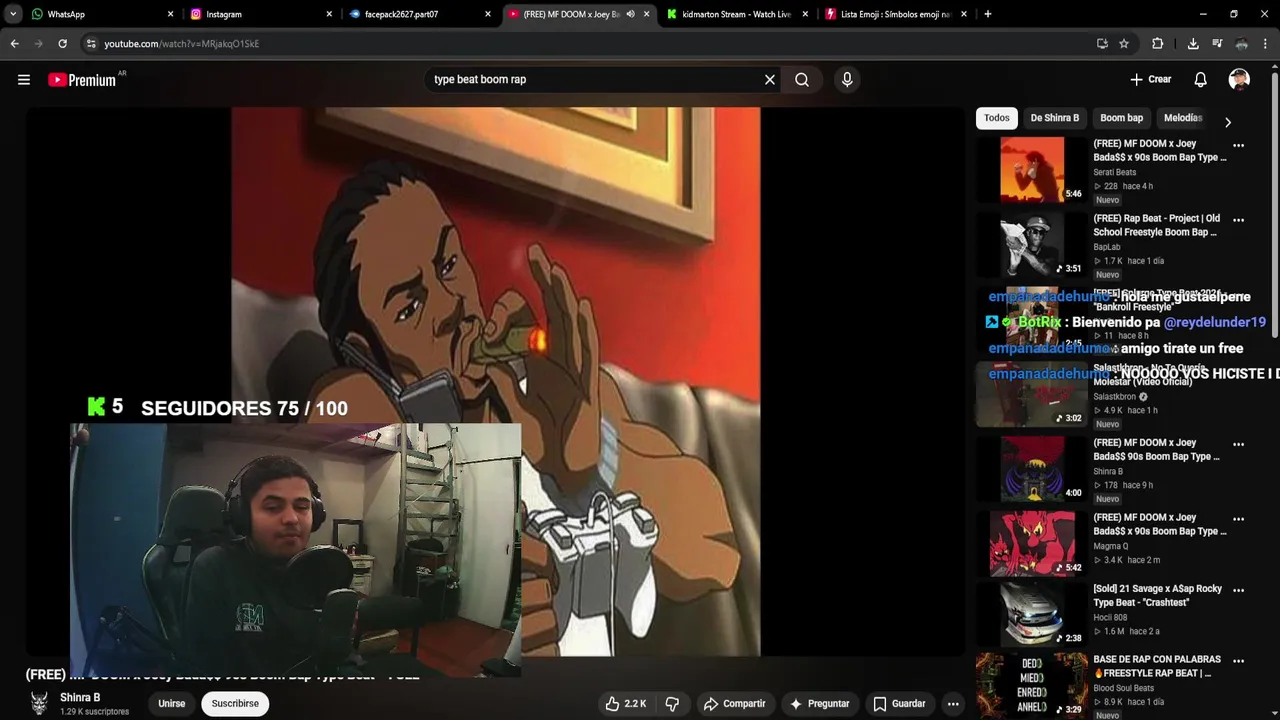Viewport: 1280px width, 720px height.
Task: Open options for BASE DE RAP video
Action: (1238, 661)
